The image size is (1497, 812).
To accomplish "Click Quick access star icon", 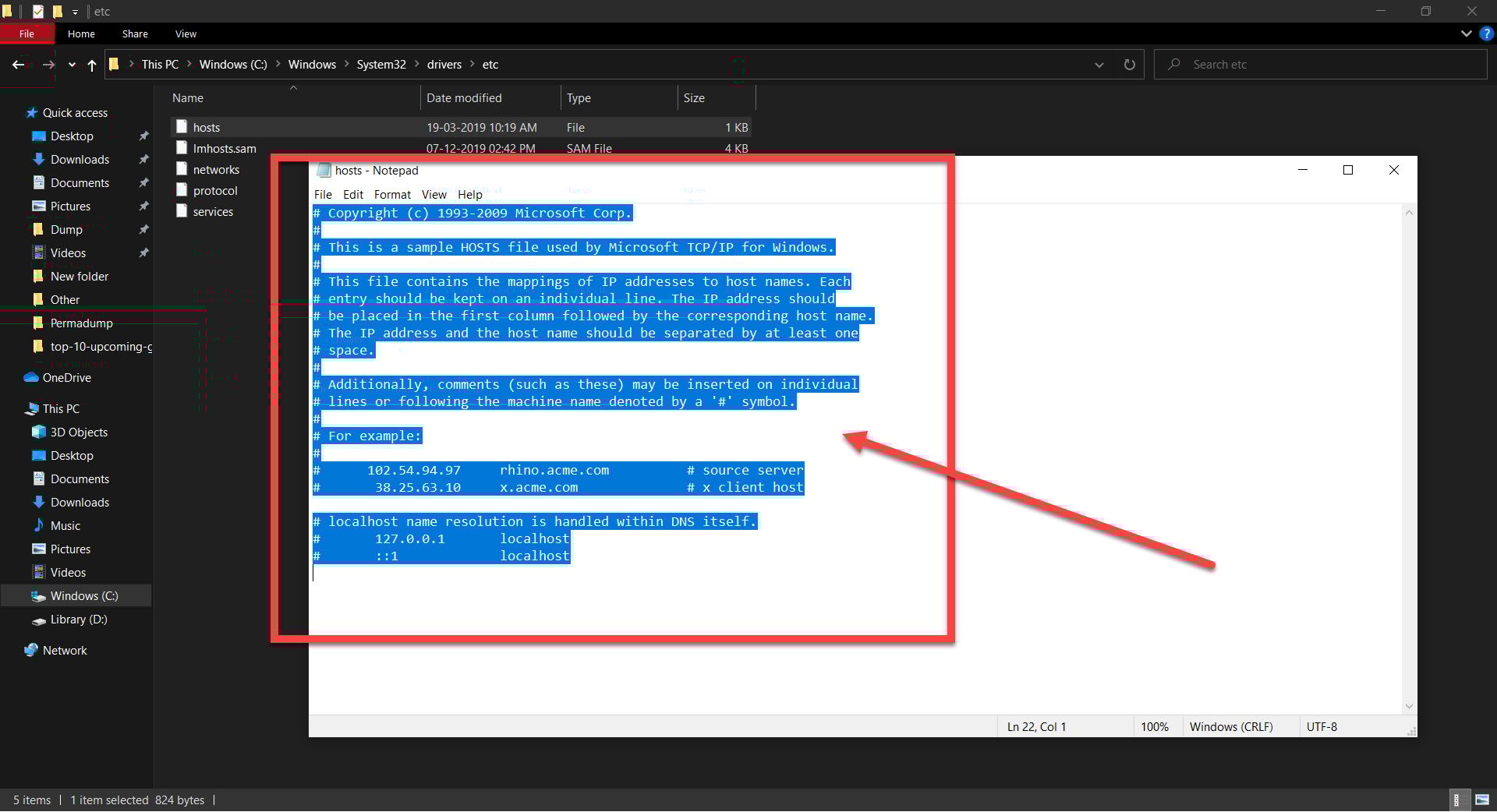I will pos(31,112).
